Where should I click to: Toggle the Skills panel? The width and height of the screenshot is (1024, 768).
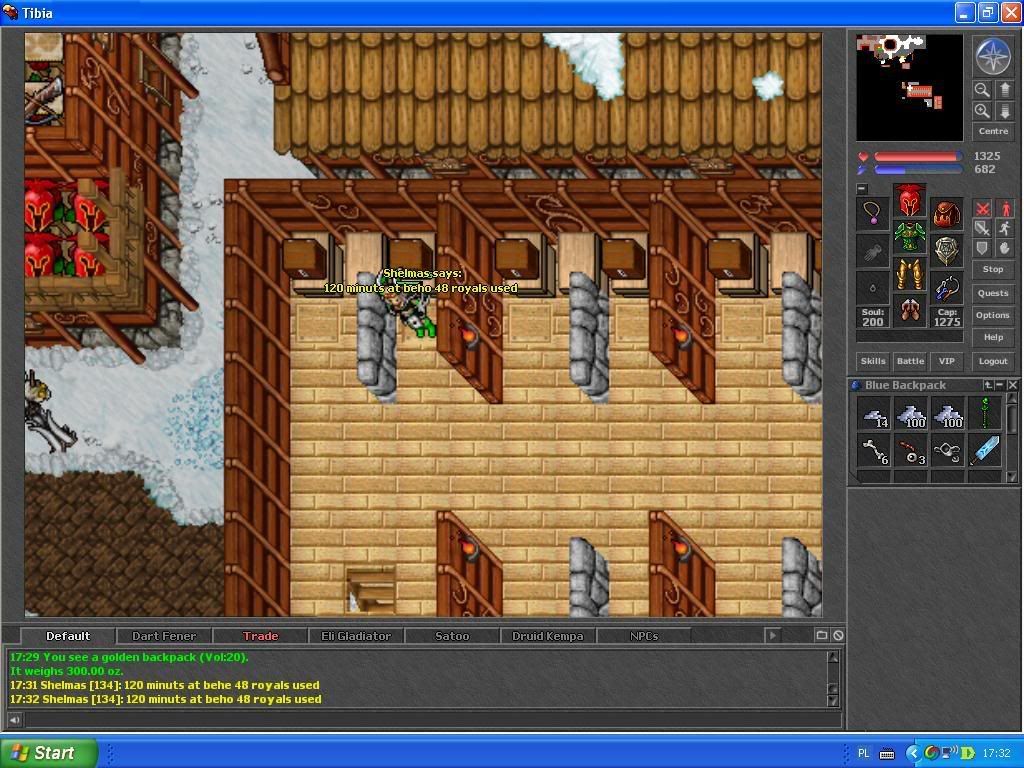(872, 361)
